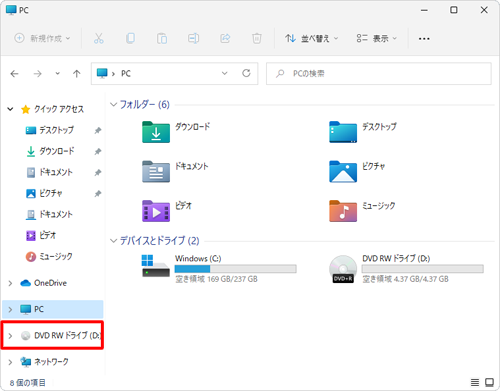Go forward with the right arrow
Viewport: 500px width, 391px height.
[x=38, y=73]
